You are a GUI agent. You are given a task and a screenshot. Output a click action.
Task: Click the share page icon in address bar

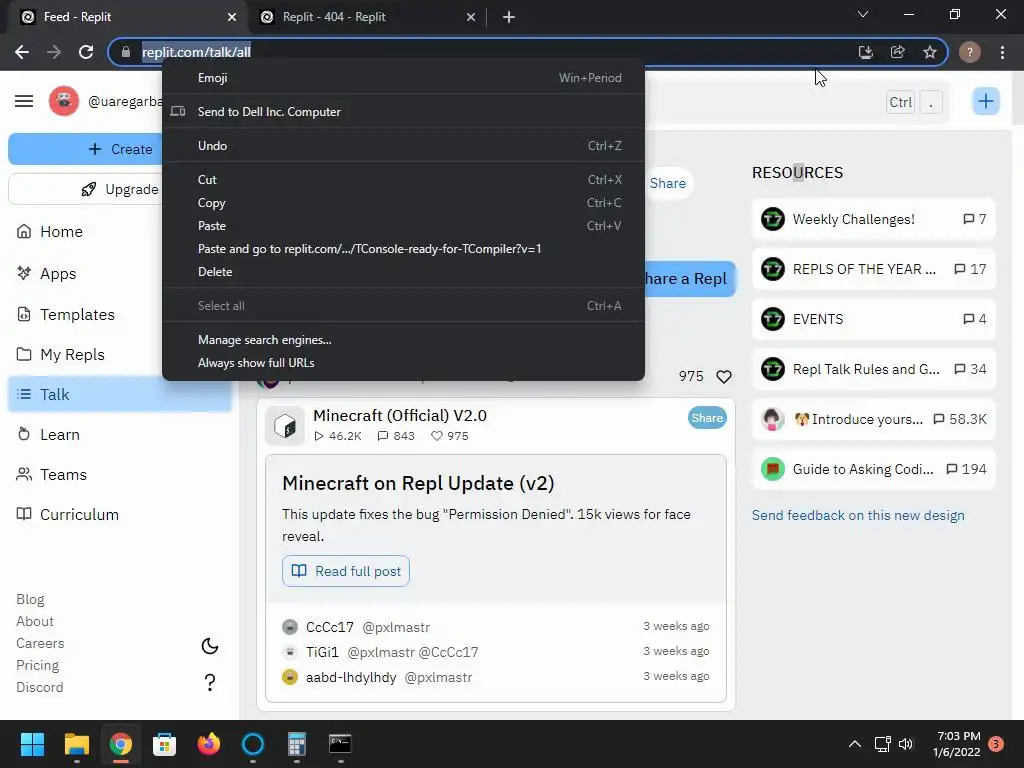coord(898,52)
